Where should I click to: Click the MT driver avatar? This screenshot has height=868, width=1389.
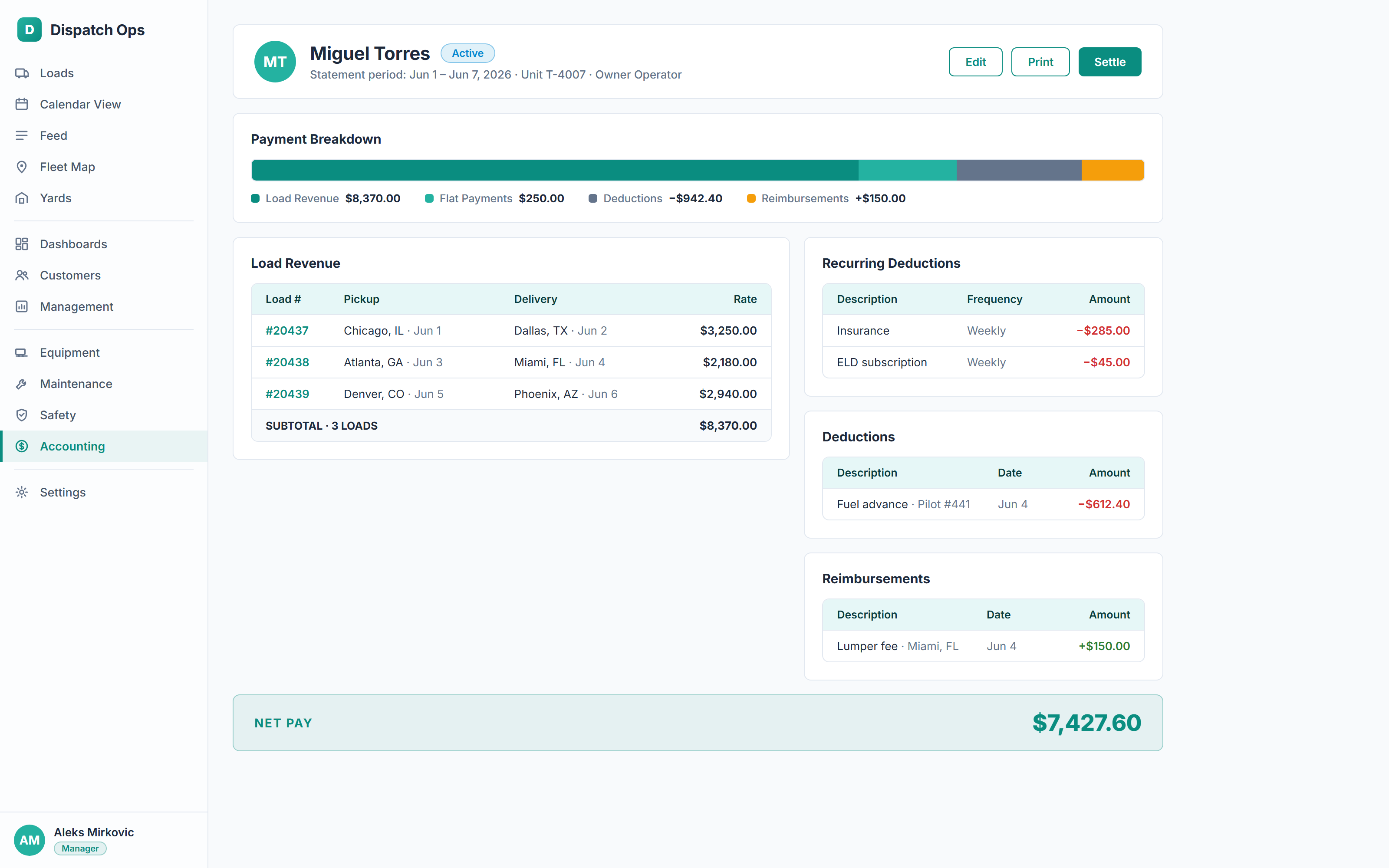pos(275,62)
